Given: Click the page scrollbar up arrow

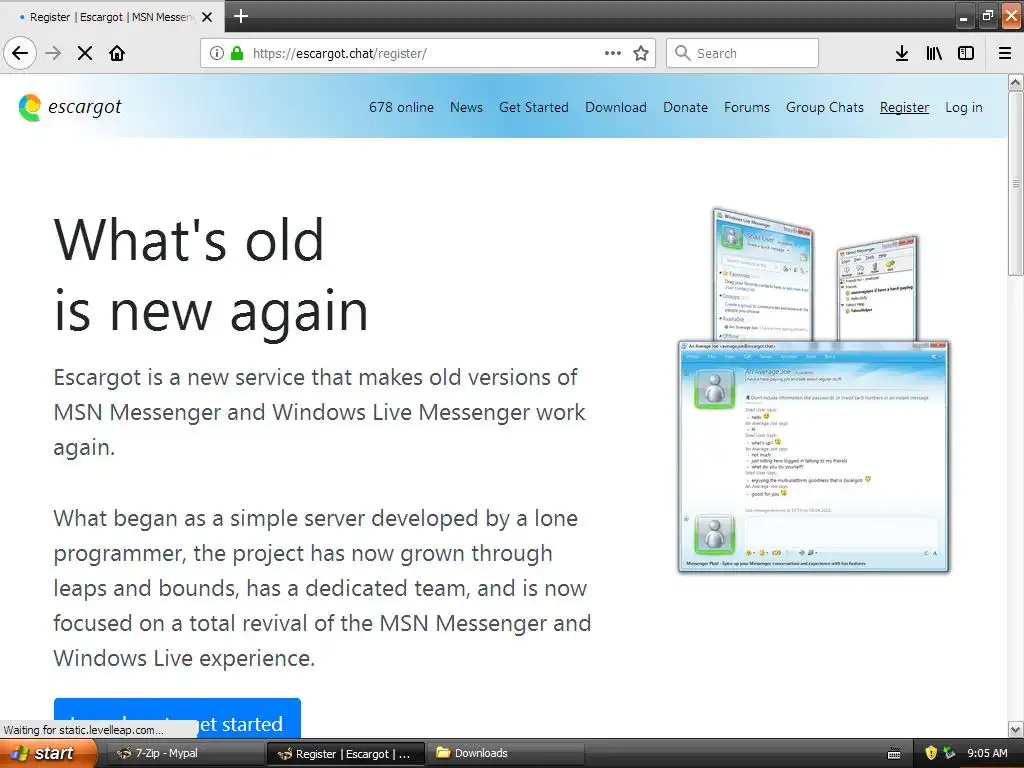Looking at the screenshot, I should click(x=1016, y=82).
